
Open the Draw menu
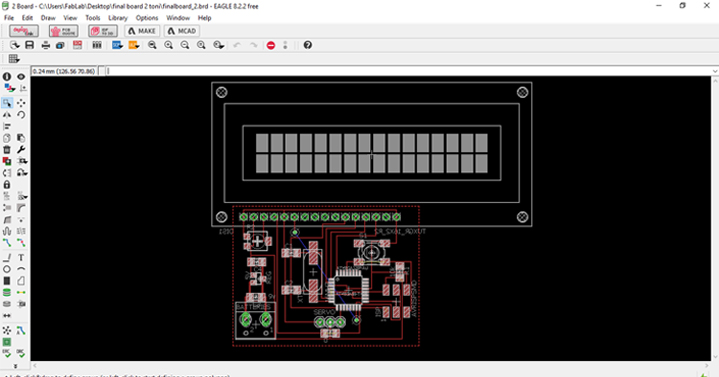(x=48, y=18)
